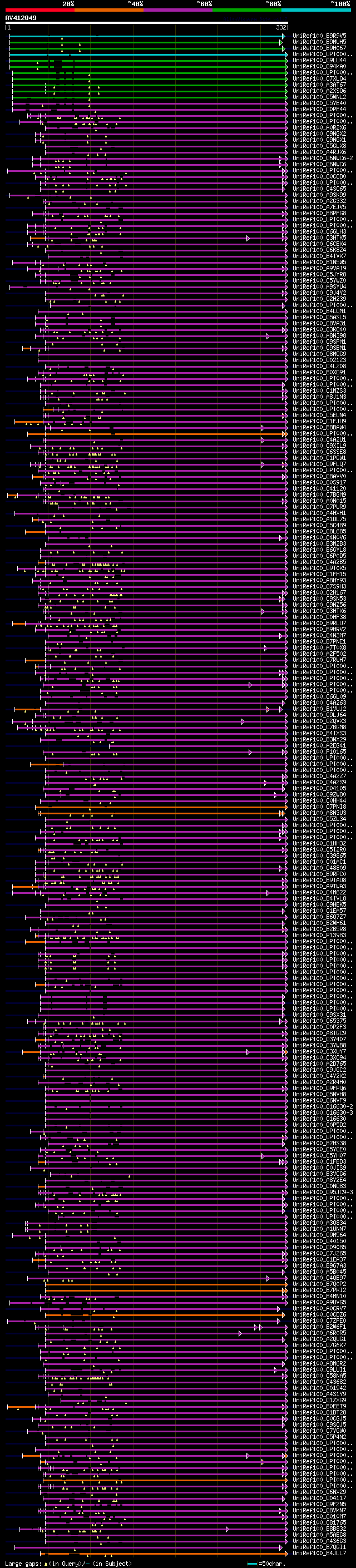Click the orange ~40% identity legend segment
The width and height of the screenshot is (356, 1568).
coord(108,10)
